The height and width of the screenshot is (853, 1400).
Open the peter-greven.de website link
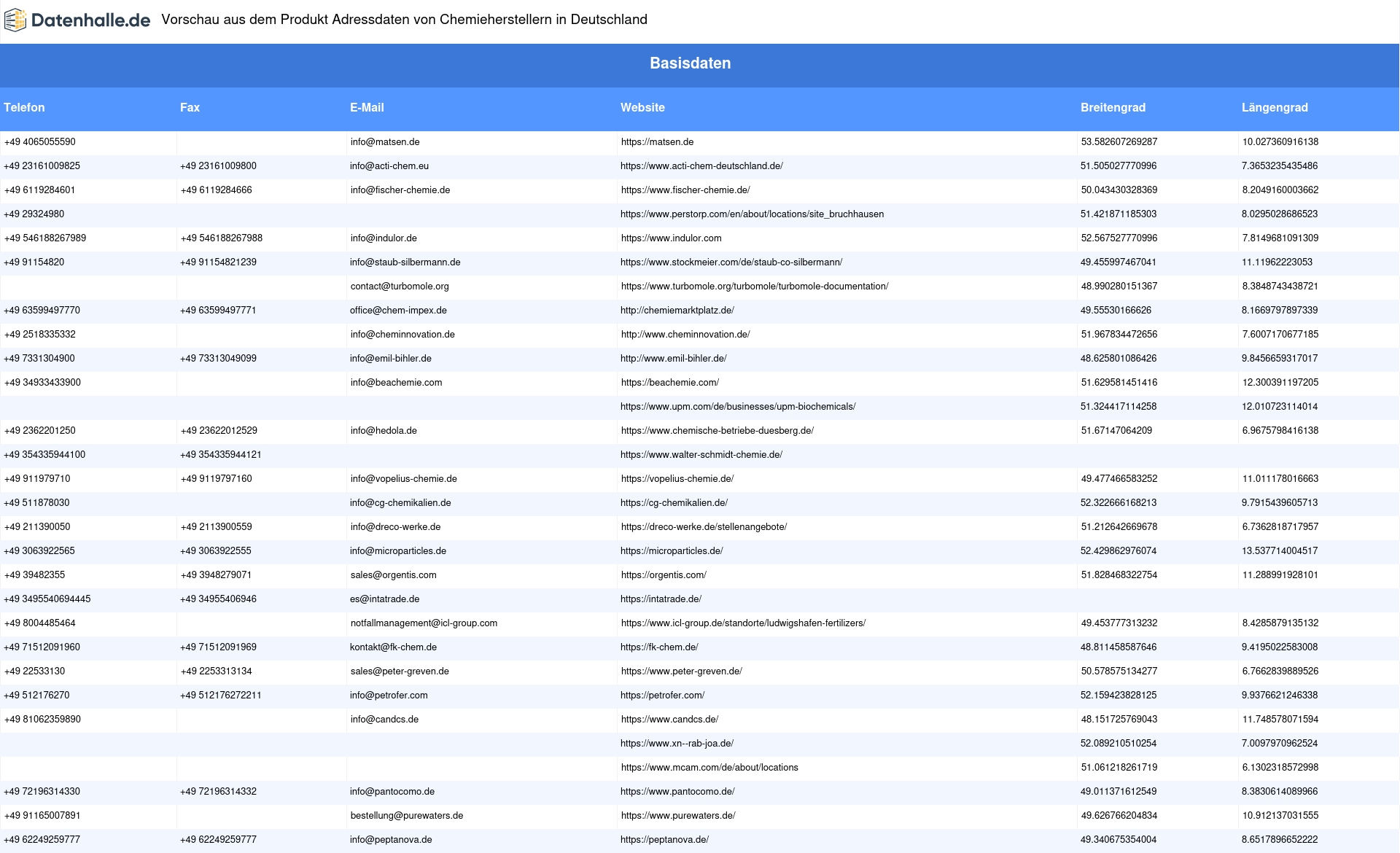click(681, 671)
